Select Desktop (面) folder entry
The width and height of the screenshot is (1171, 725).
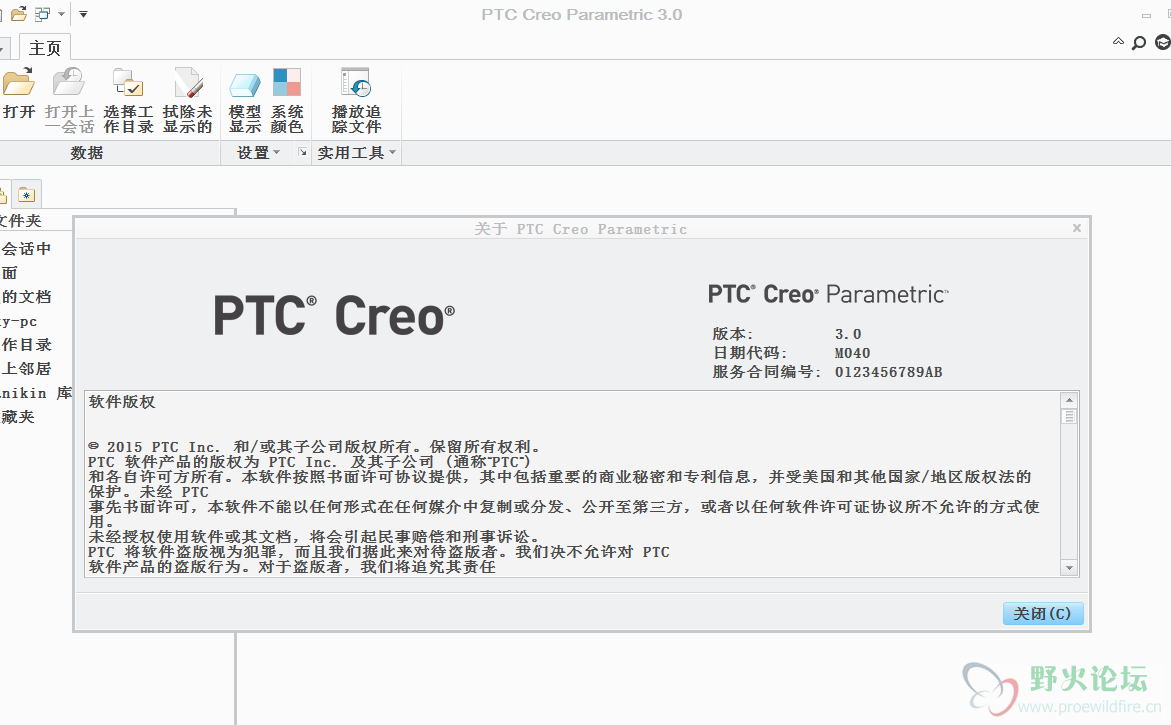(9, 273)
